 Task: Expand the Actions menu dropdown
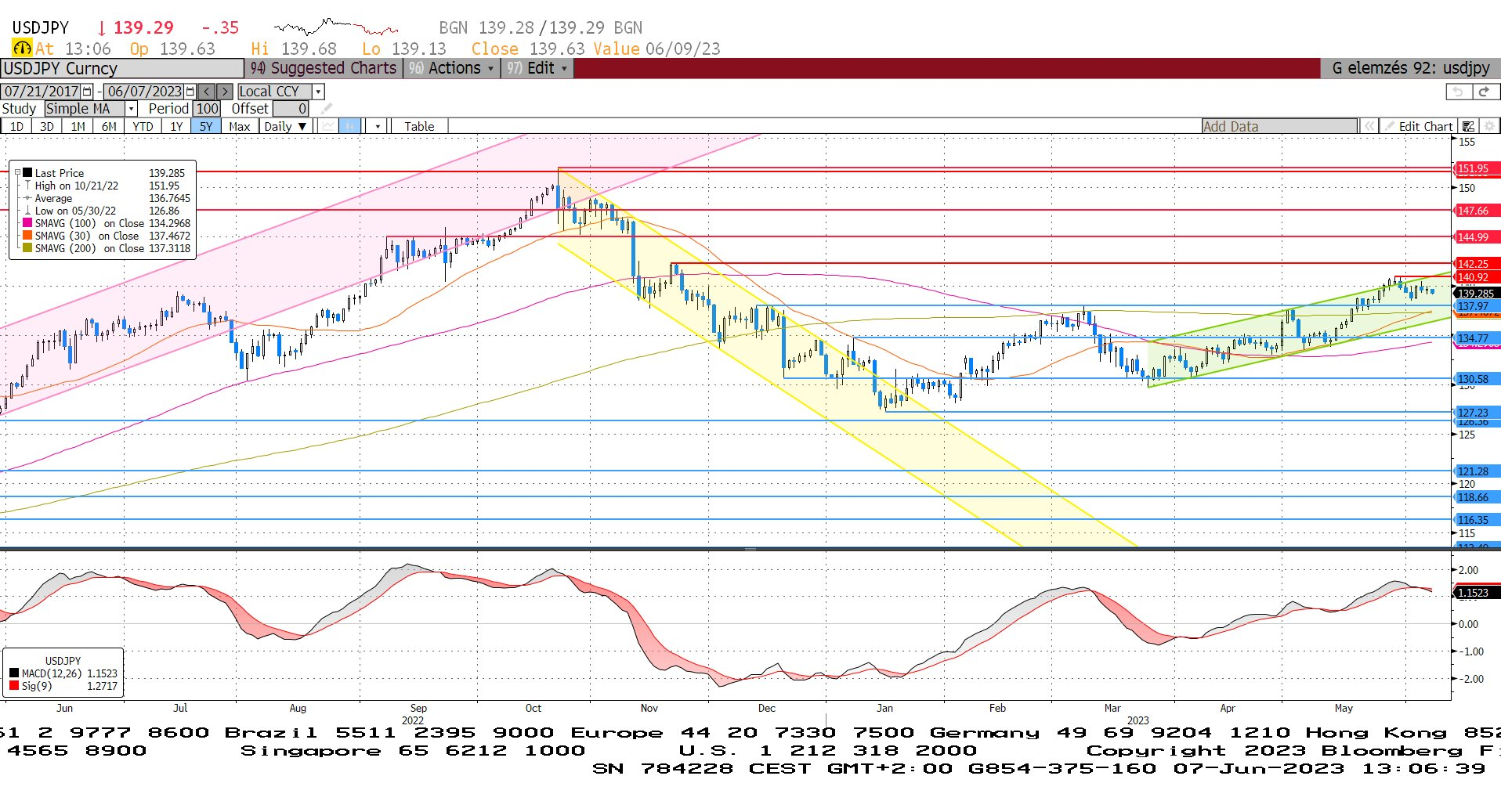coord(451,68)
